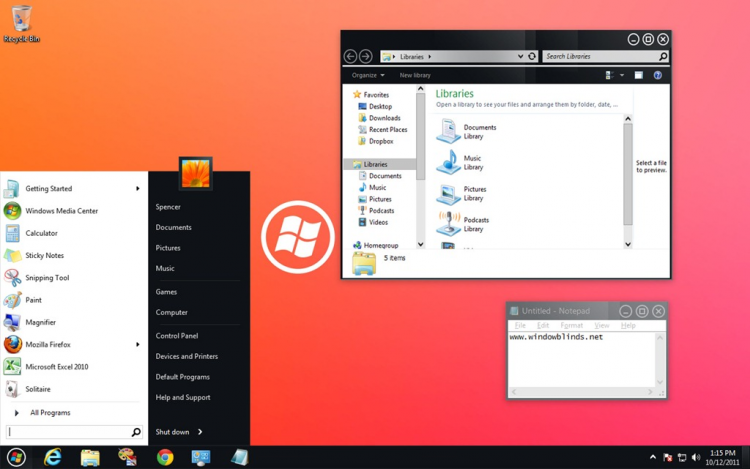Open the Notepad taskbar icon
The image size is (750, 469).
point(240,458)
